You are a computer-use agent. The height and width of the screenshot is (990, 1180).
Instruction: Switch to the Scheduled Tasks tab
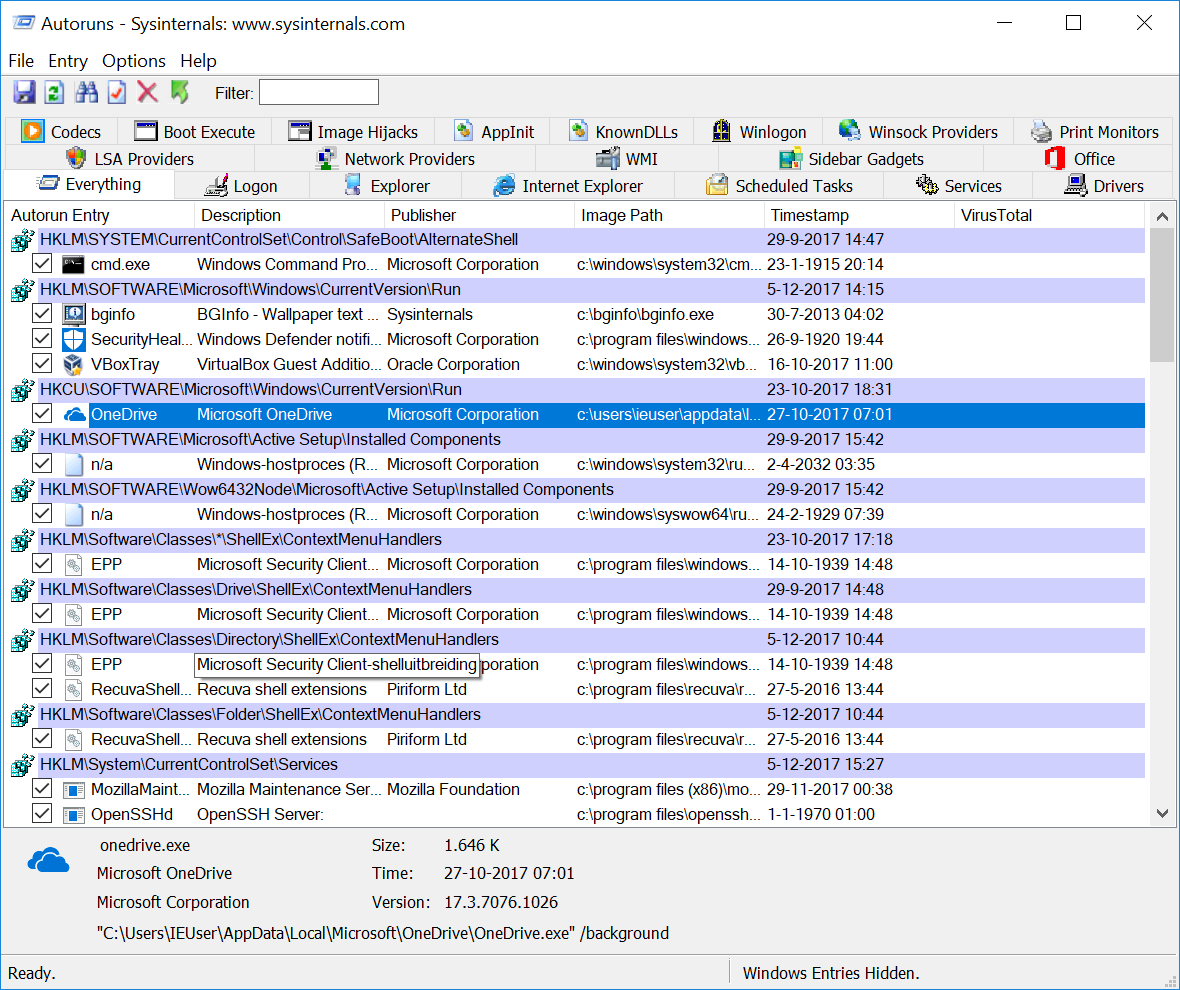779,186
